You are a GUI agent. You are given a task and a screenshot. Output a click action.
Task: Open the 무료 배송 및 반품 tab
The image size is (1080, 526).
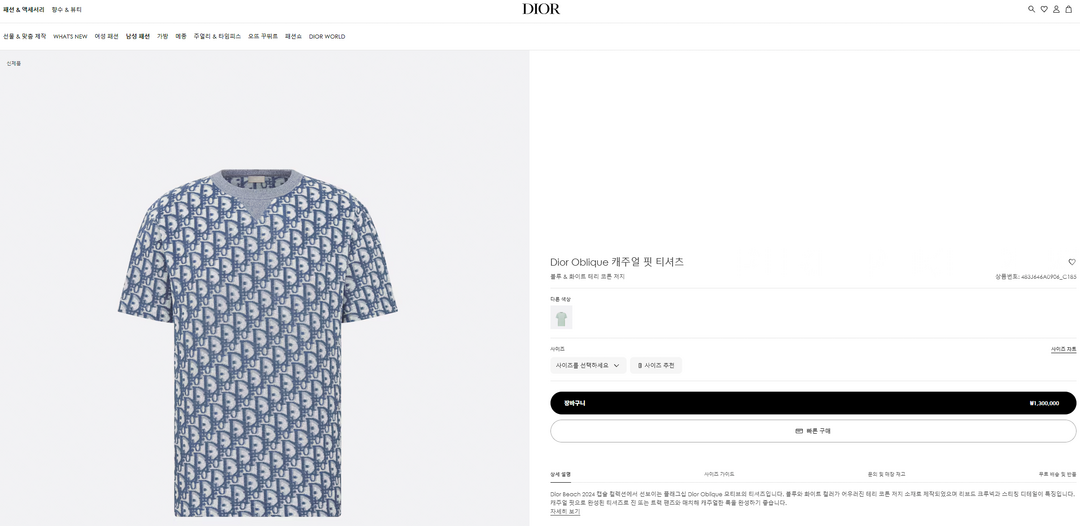[1057, 474]
